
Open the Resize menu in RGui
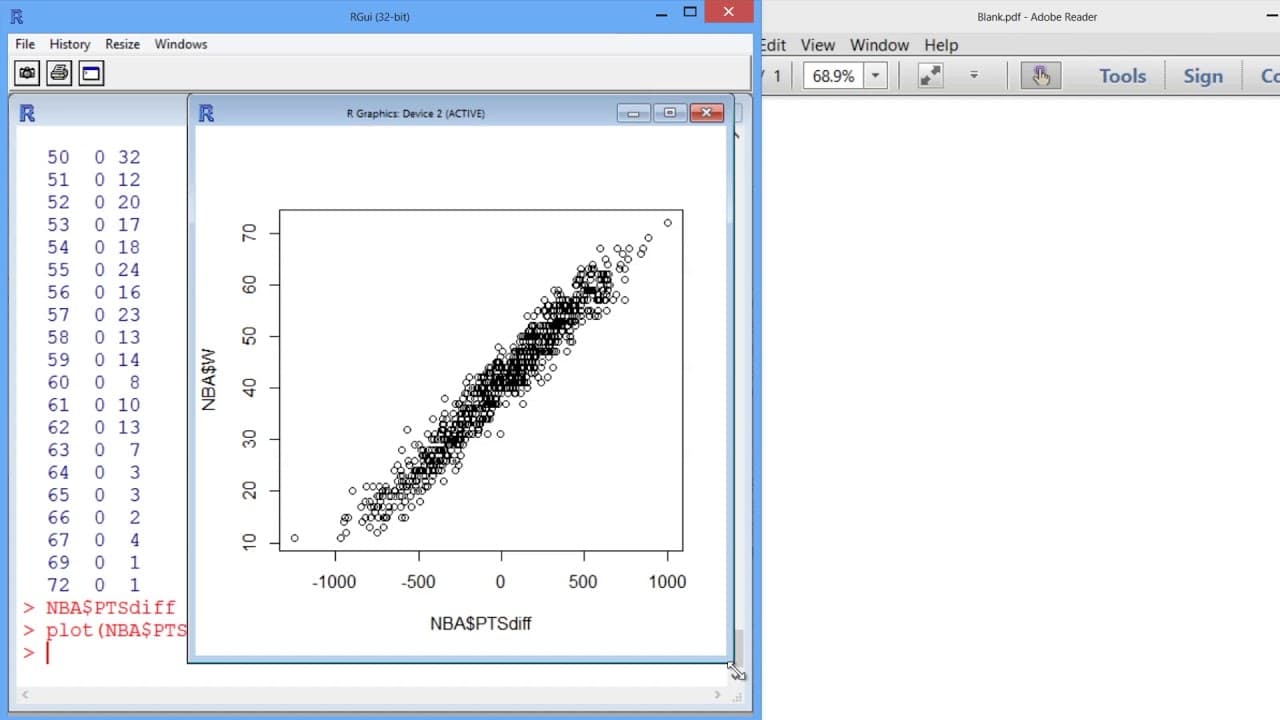point(123,44)
